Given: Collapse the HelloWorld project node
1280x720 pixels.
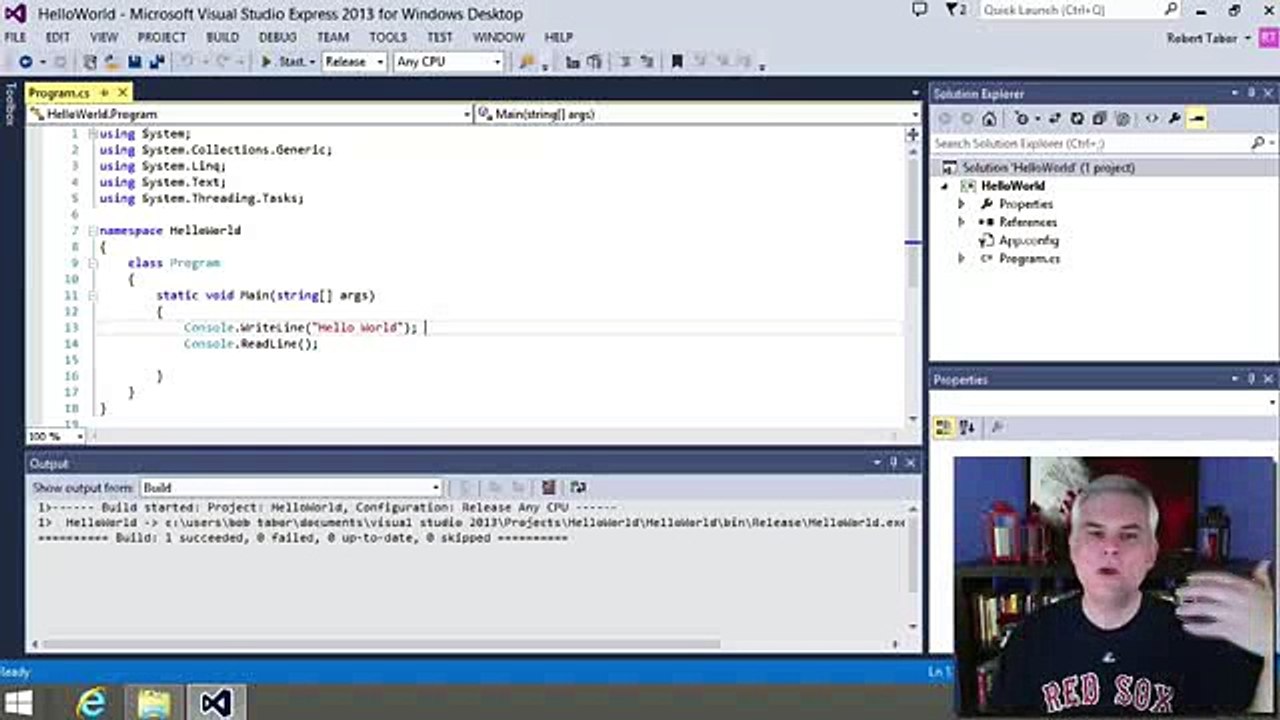Looking at the screenshot, I should [944, 186].
